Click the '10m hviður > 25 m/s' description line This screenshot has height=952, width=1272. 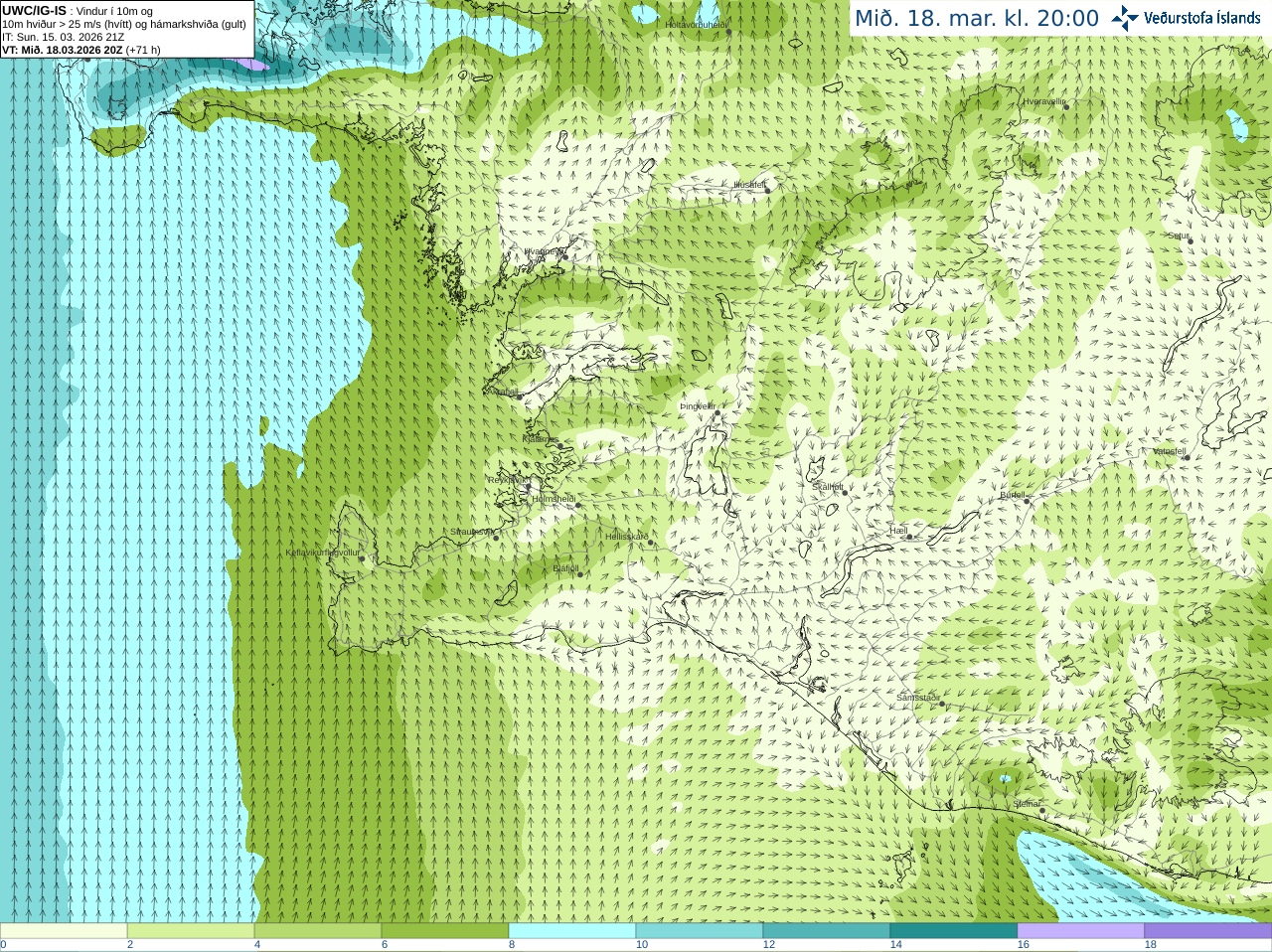coord(124,24)
